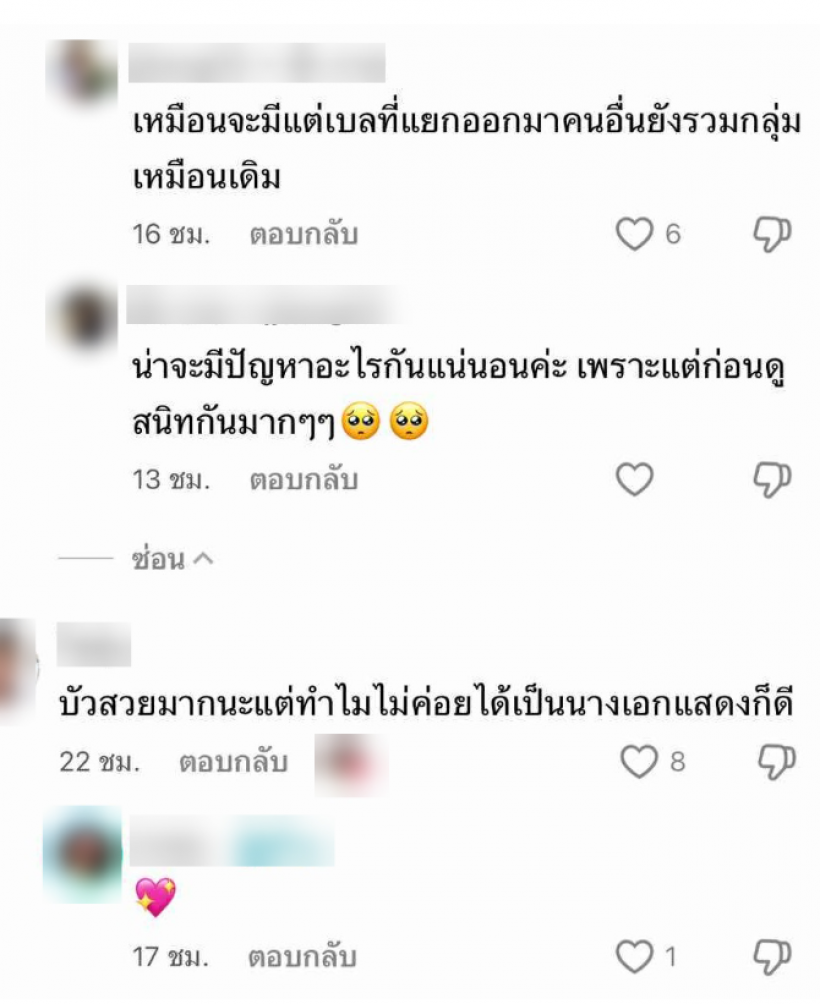This screenshot has height=1004, width=820.
Task: Like the heart emoji comment with 1 like
Action: click(x=634, y=957)
